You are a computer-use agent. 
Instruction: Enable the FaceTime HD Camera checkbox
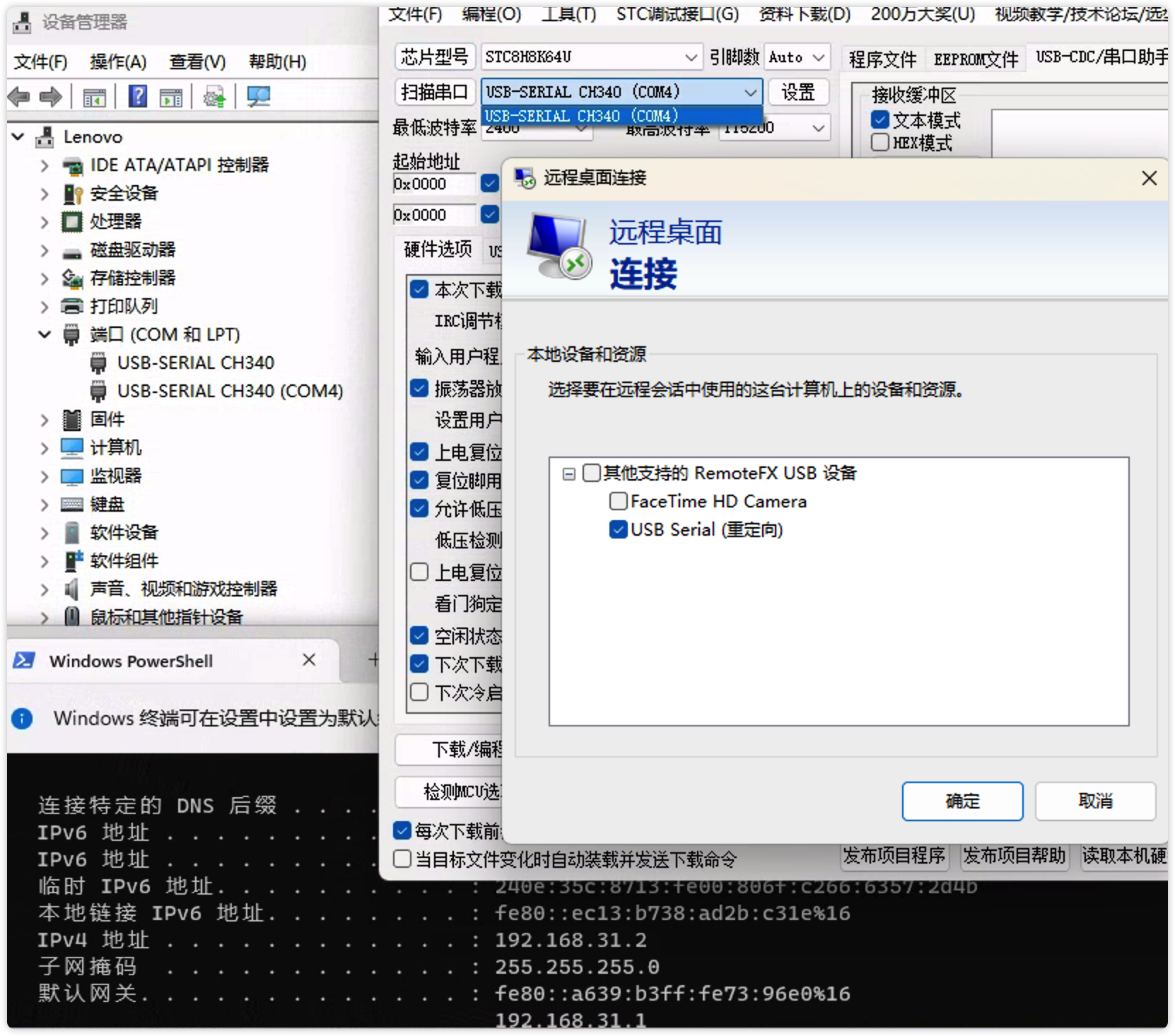click(619, 501)
